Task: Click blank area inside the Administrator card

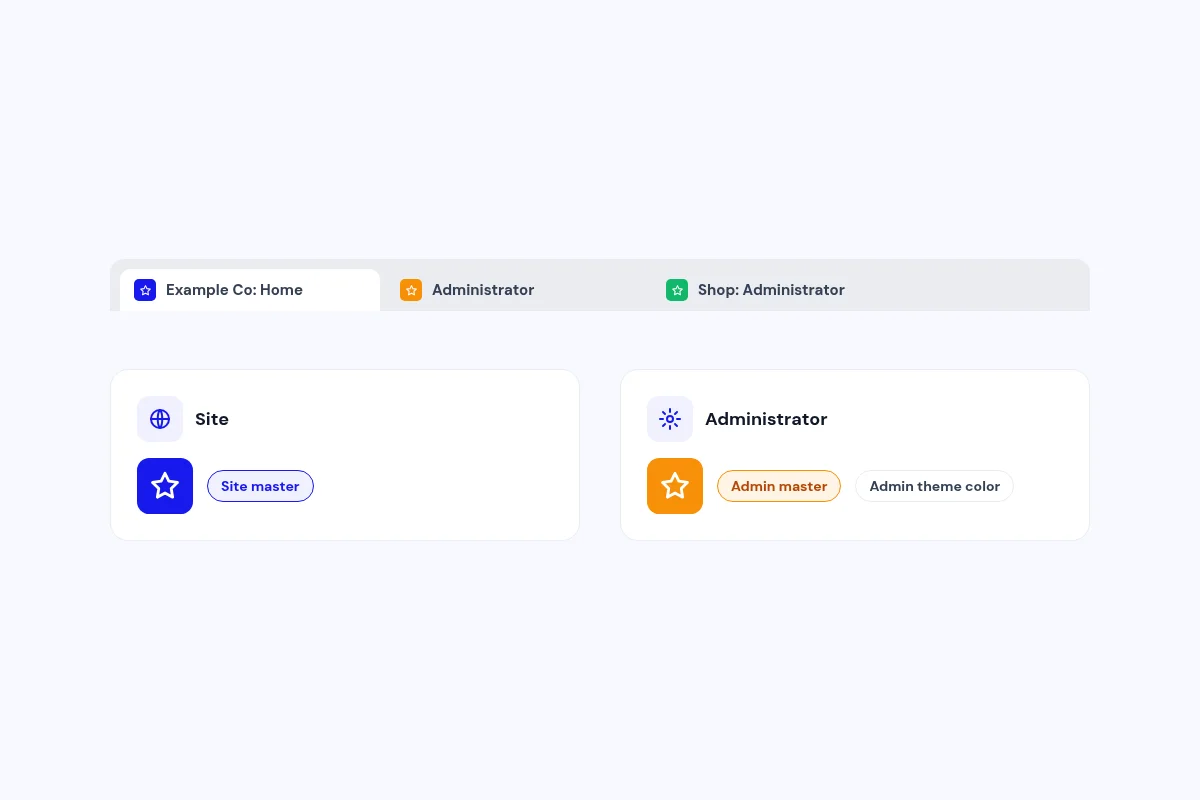Action: tap(960, 420)
